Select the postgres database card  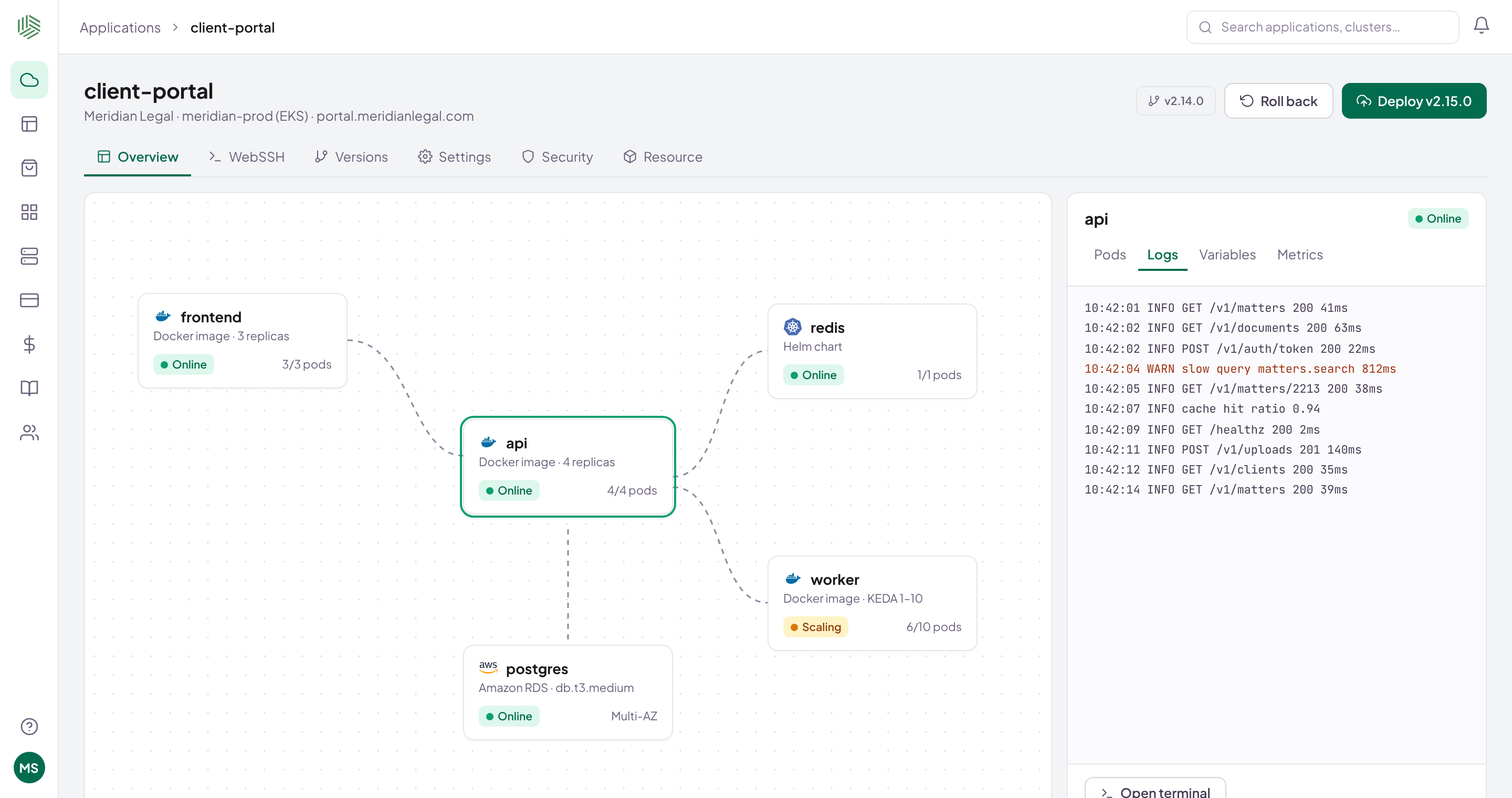coord(568,692)
